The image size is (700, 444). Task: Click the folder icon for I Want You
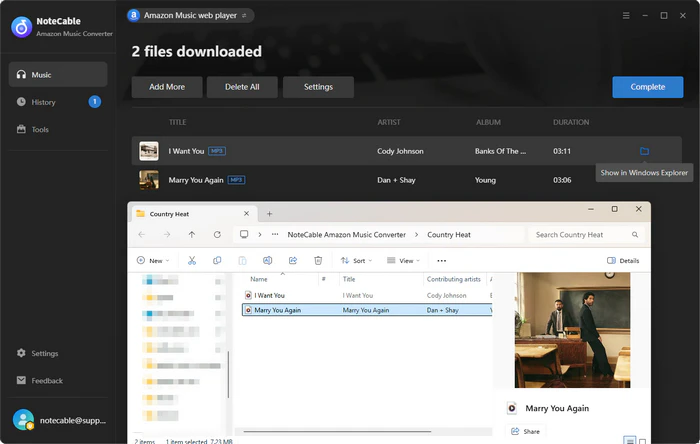click(644, 151)
